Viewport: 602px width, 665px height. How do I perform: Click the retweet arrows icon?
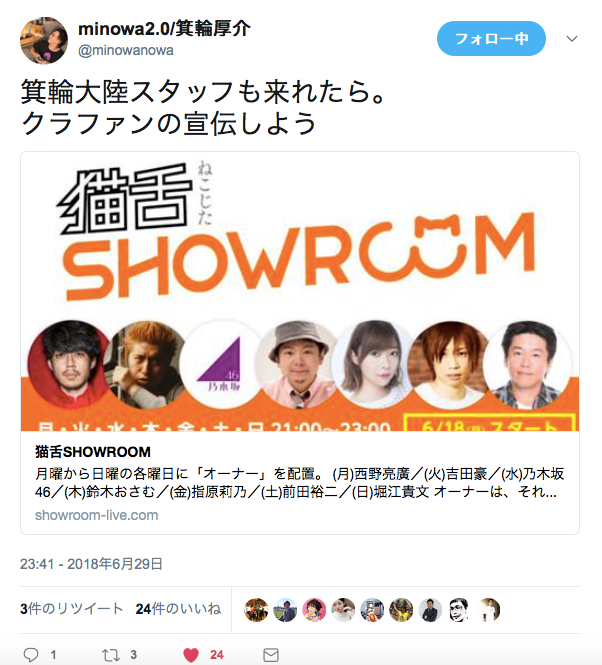[x=111, y=655]
